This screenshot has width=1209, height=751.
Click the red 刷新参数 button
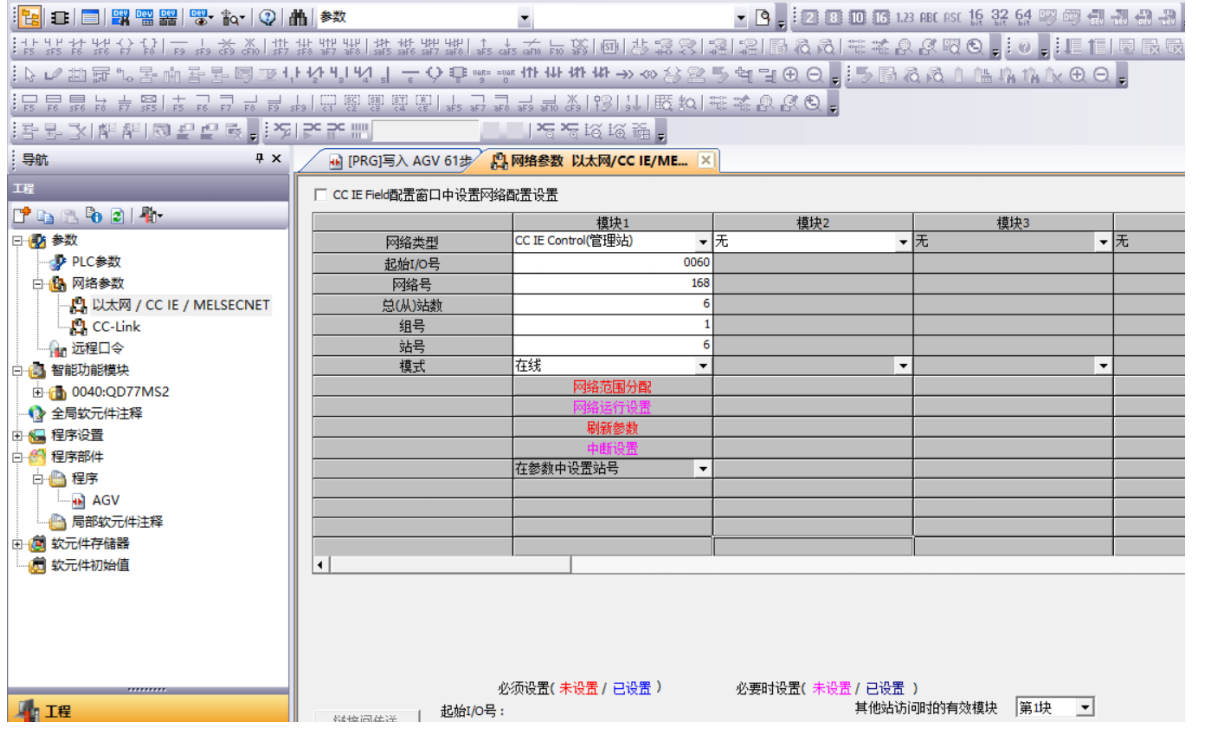[x=612, y=427]
